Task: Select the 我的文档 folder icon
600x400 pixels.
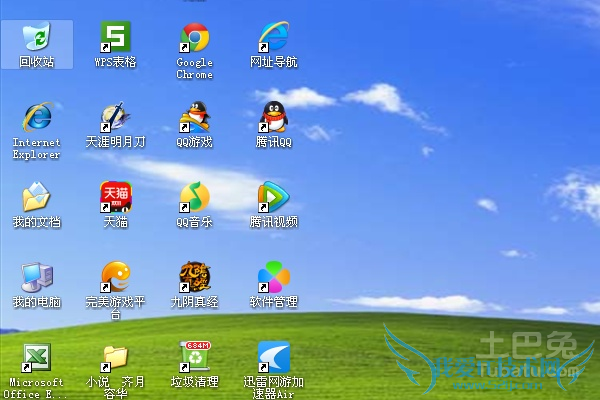Action: pyautogui.click(x=37, y=197)
